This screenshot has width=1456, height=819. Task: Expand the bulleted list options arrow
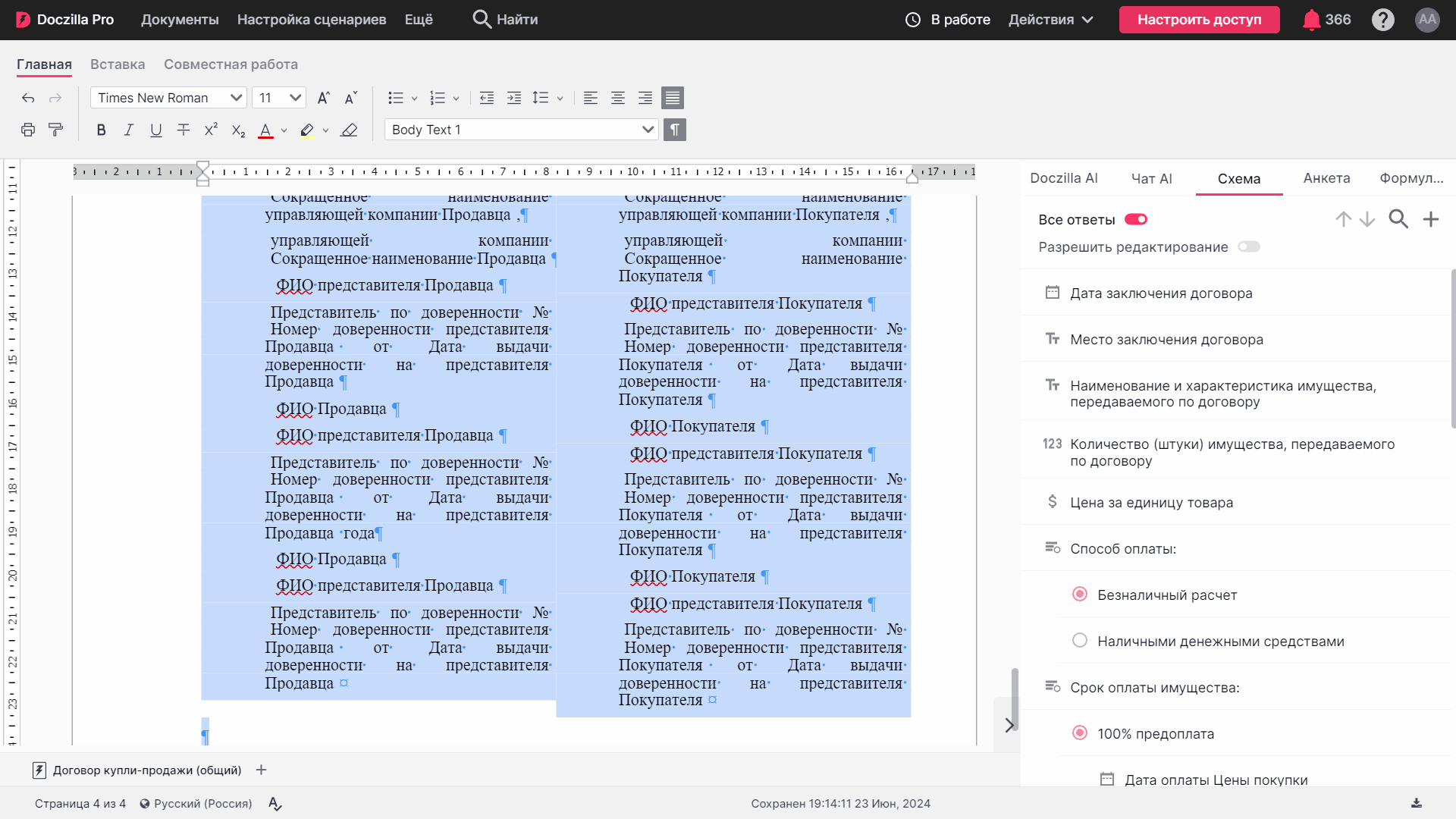pyautogui.click(x=414, y=99)
